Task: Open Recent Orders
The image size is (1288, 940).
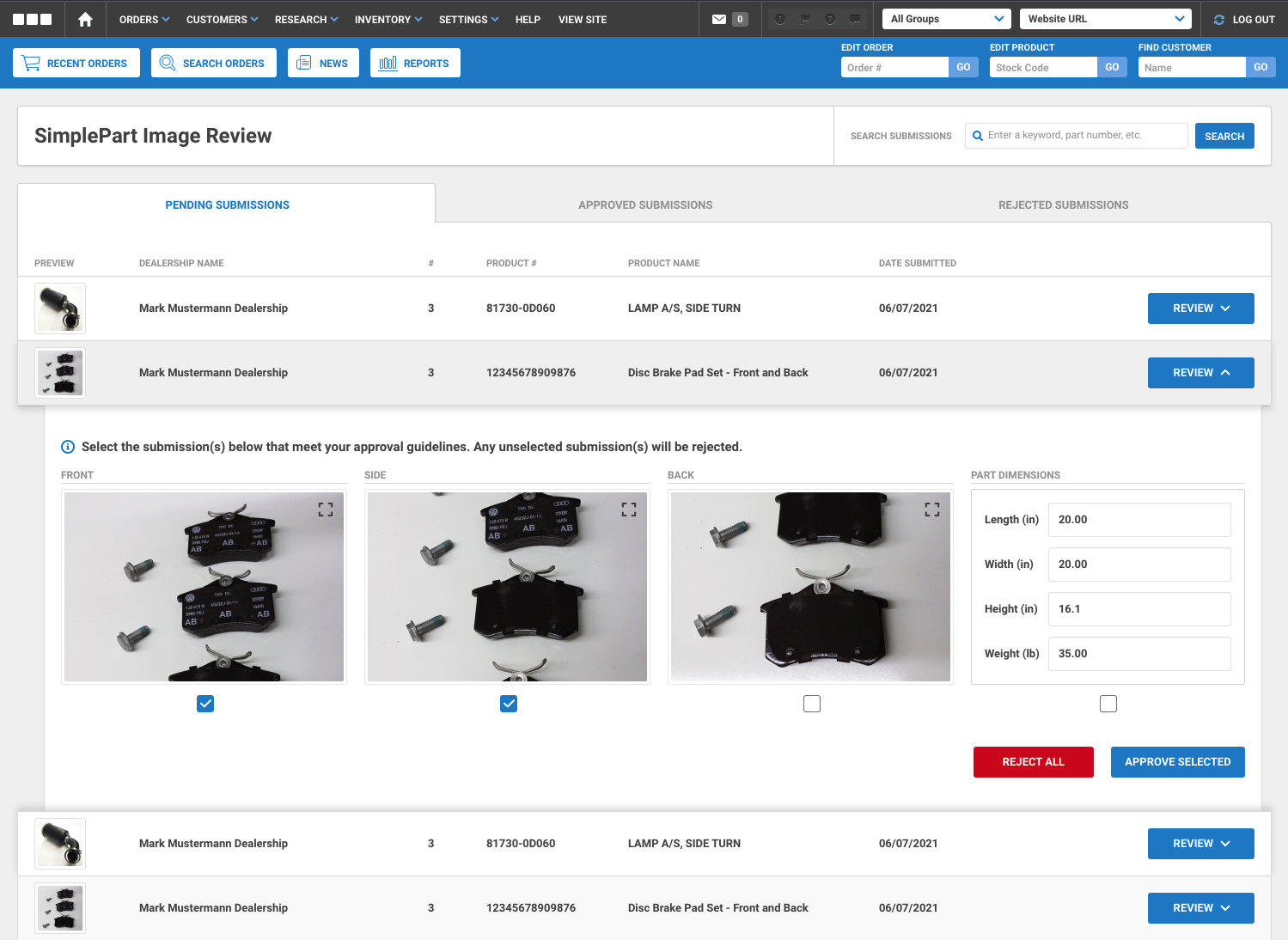Action: [76, 63]
